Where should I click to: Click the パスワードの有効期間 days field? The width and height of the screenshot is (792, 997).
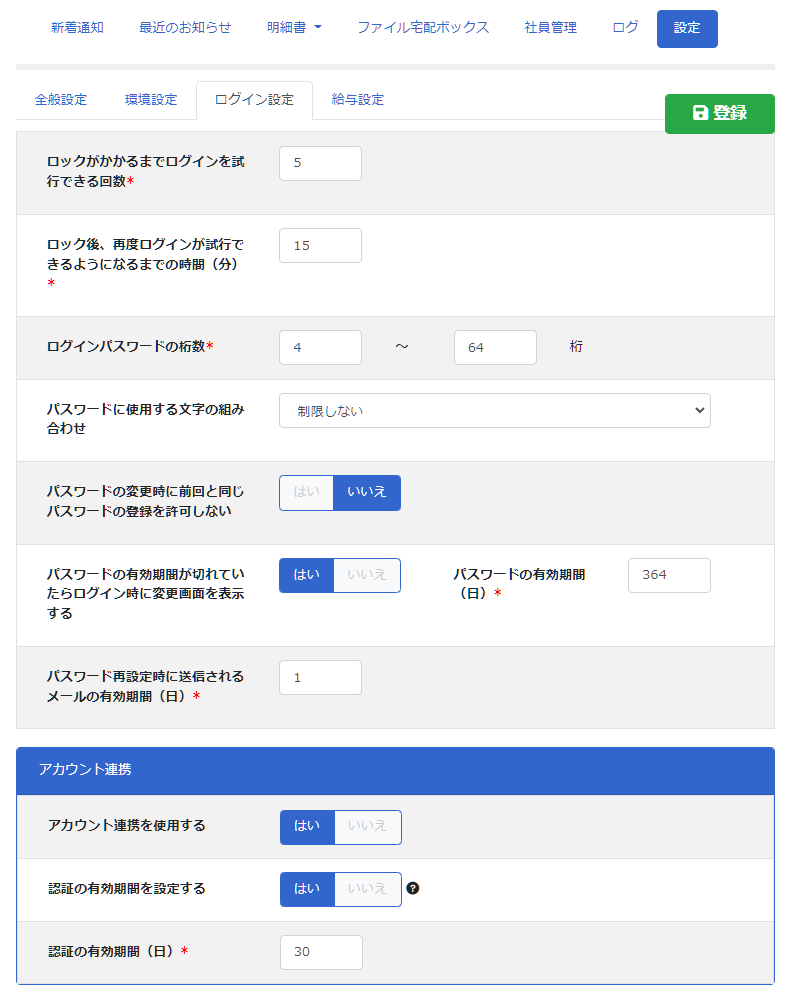point(669,575)
